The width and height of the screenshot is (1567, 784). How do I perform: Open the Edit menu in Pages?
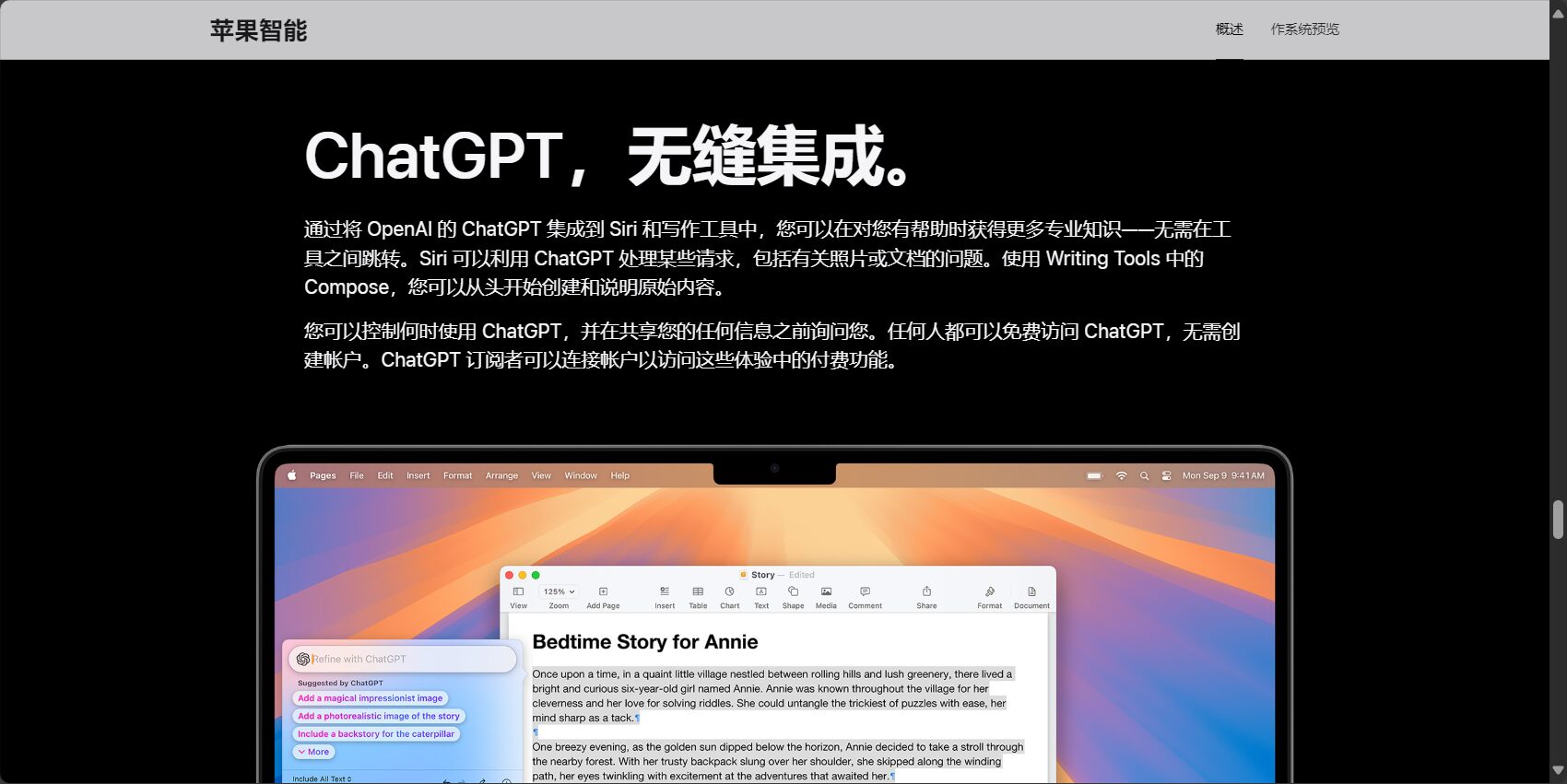385,476
